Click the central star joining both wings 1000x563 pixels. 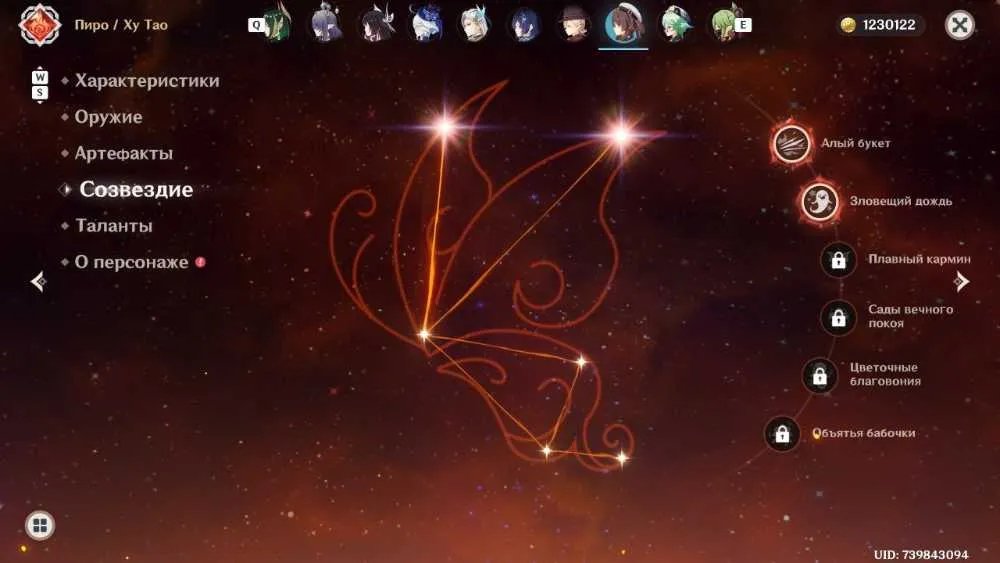click(423, 334)
